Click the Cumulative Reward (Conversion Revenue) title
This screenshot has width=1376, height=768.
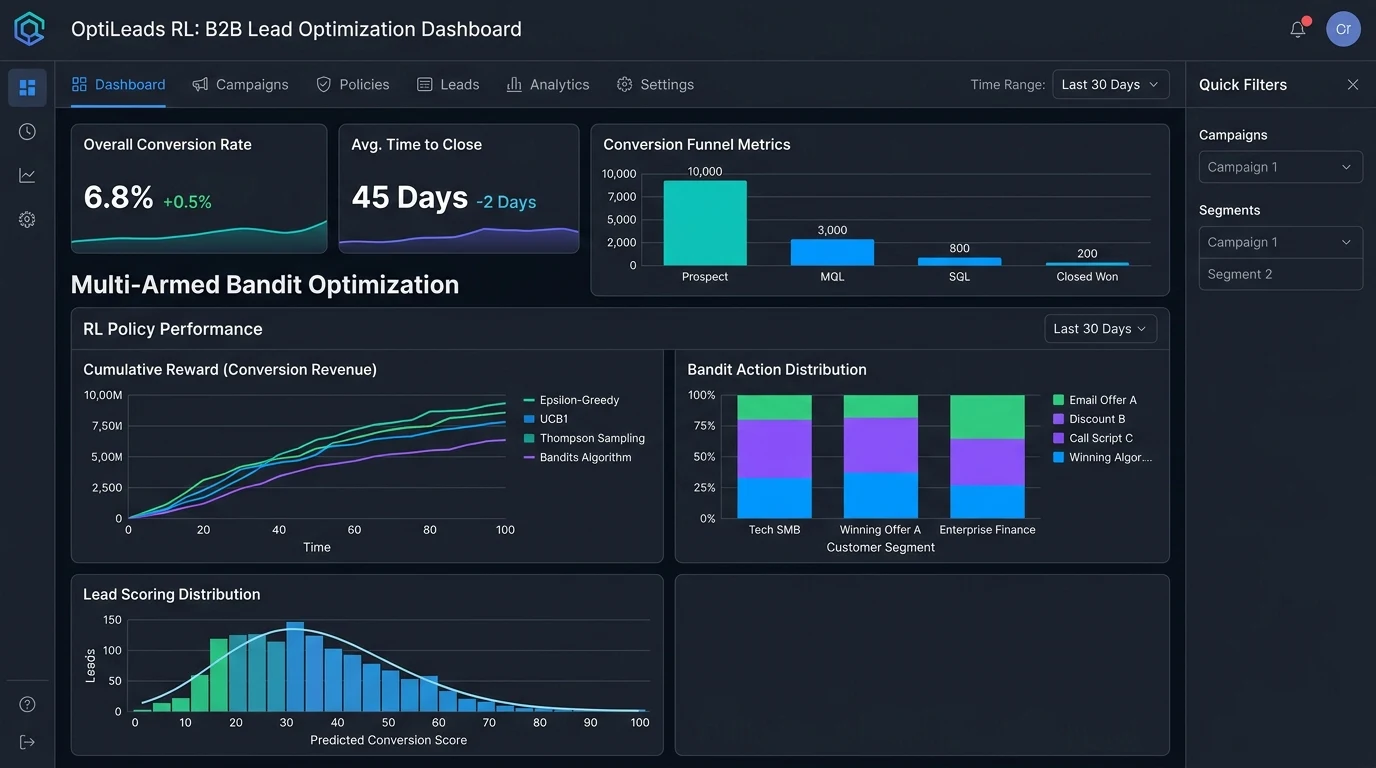(230, 370)
